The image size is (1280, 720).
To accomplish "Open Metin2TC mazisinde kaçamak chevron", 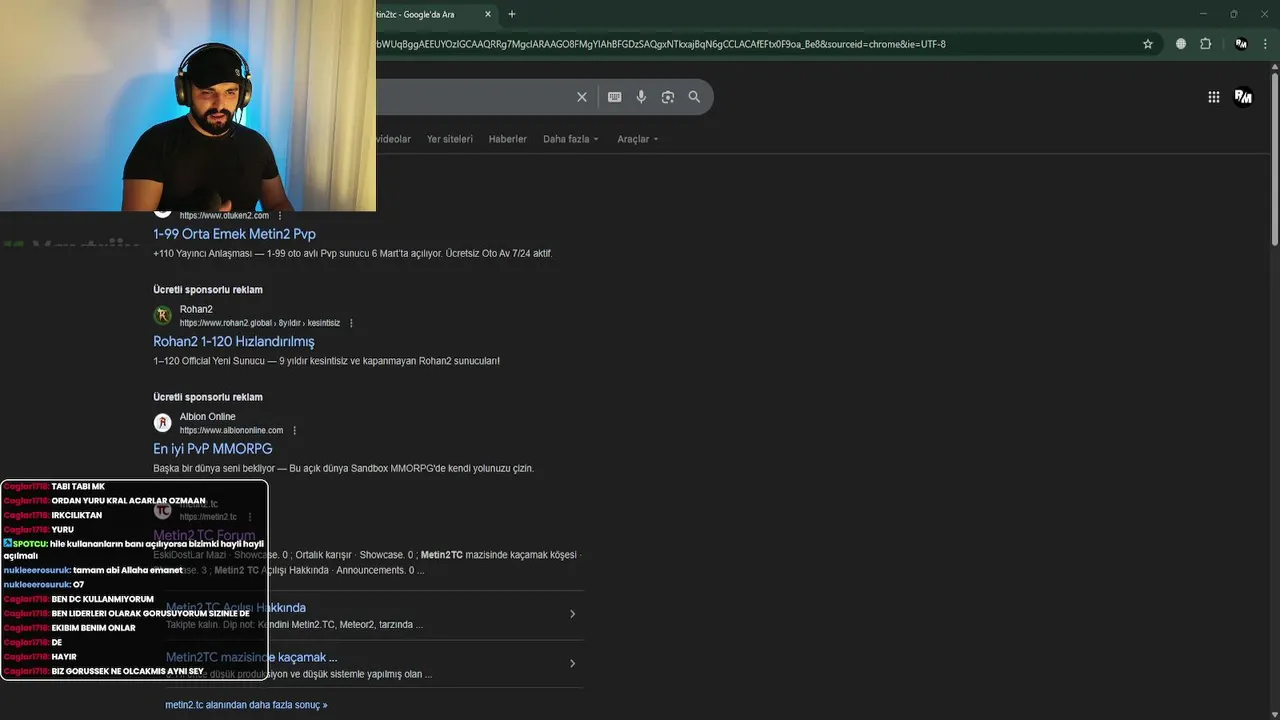I will coord(572,664).
